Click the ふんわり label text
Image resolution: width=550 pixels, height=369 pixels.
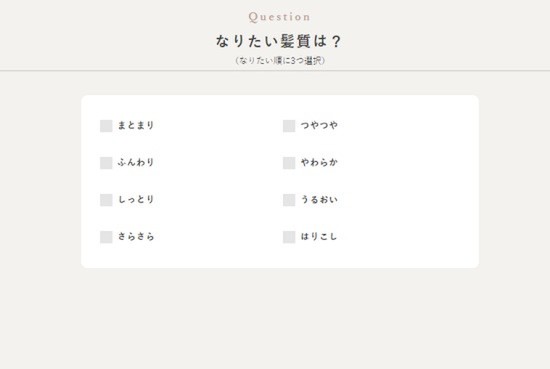coord(136,162)
